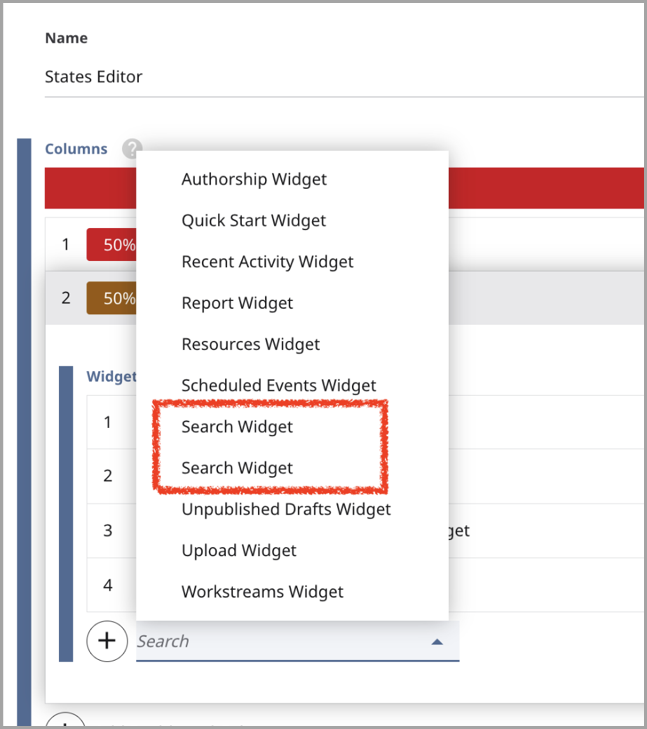Choose the Upload Widget option
Image resolution: width=647 pixels, height=729 pixels.
[x=239, y=551]
